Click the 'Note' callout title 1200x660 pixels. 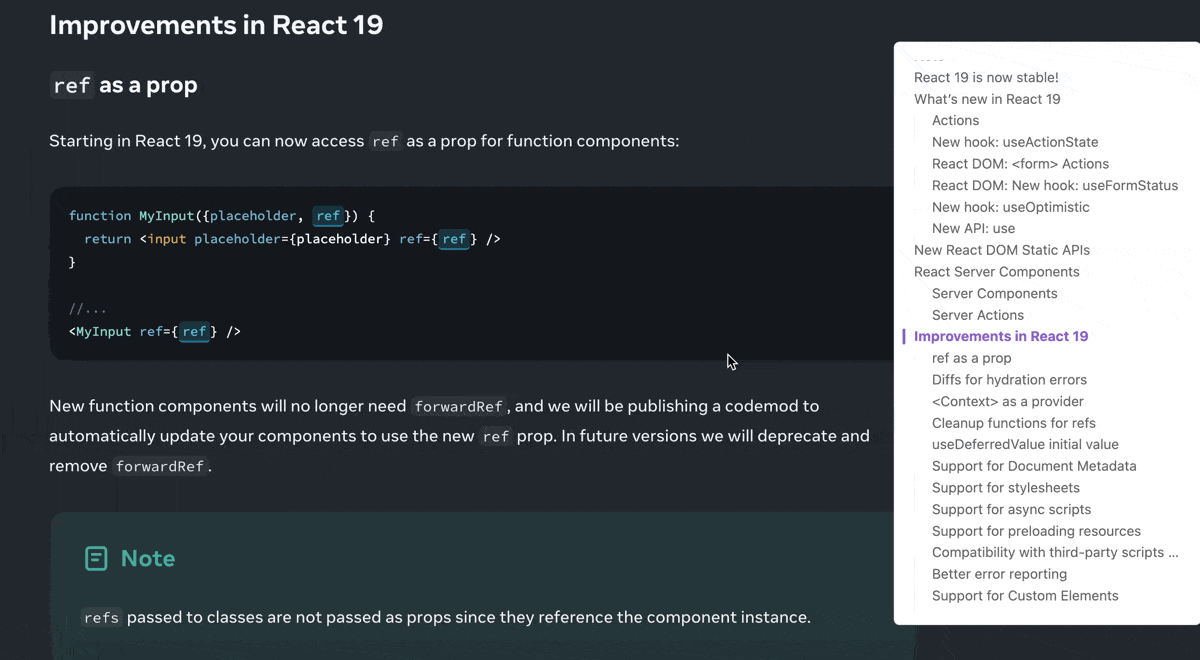click(148, 558)
